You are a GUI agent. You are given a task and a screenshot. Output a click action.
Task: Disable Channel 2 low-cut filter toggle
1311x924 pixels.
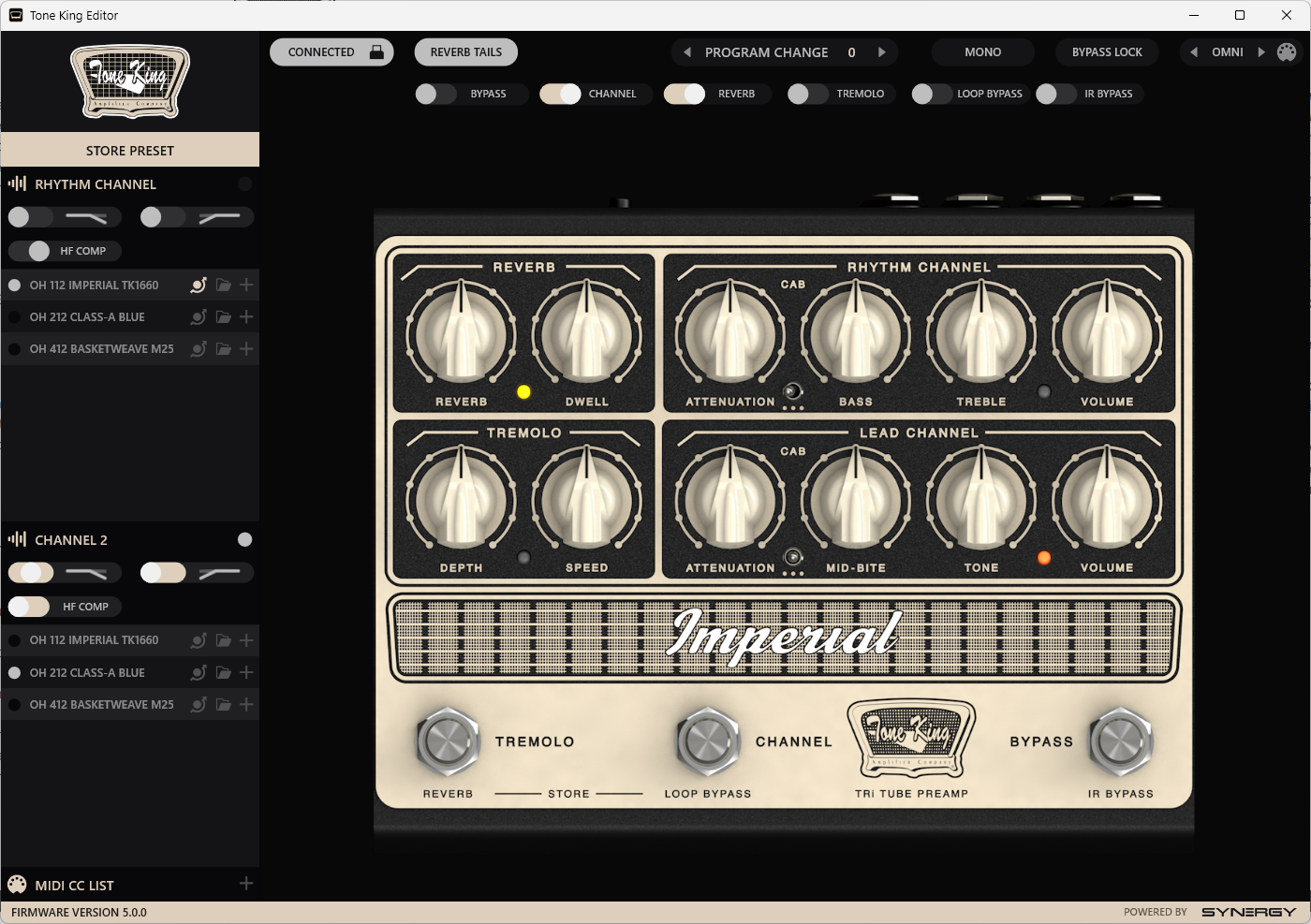[163, 573]
